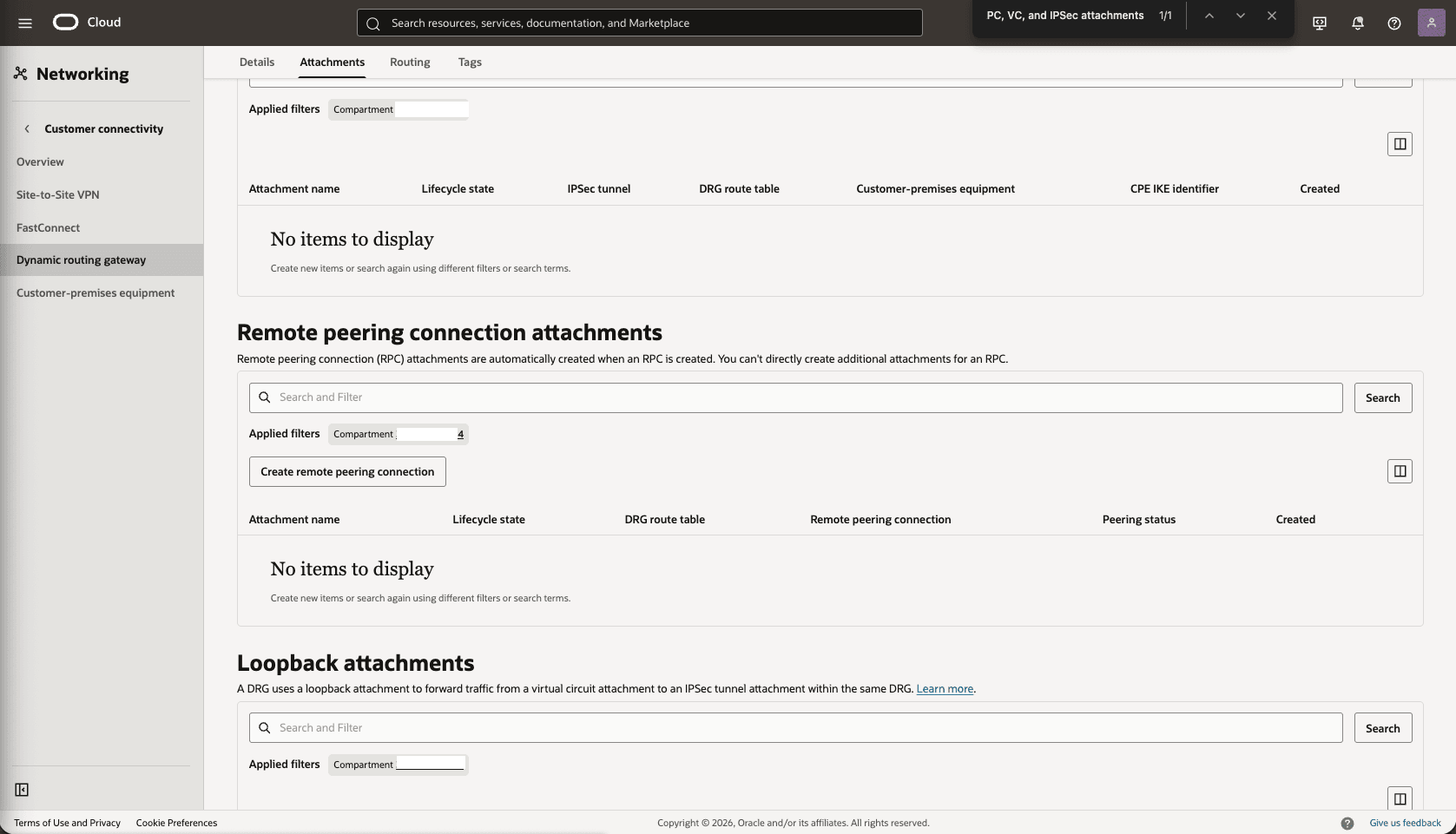
Task: Open the underlined "4" Compartment filter count
Action: 460,434
